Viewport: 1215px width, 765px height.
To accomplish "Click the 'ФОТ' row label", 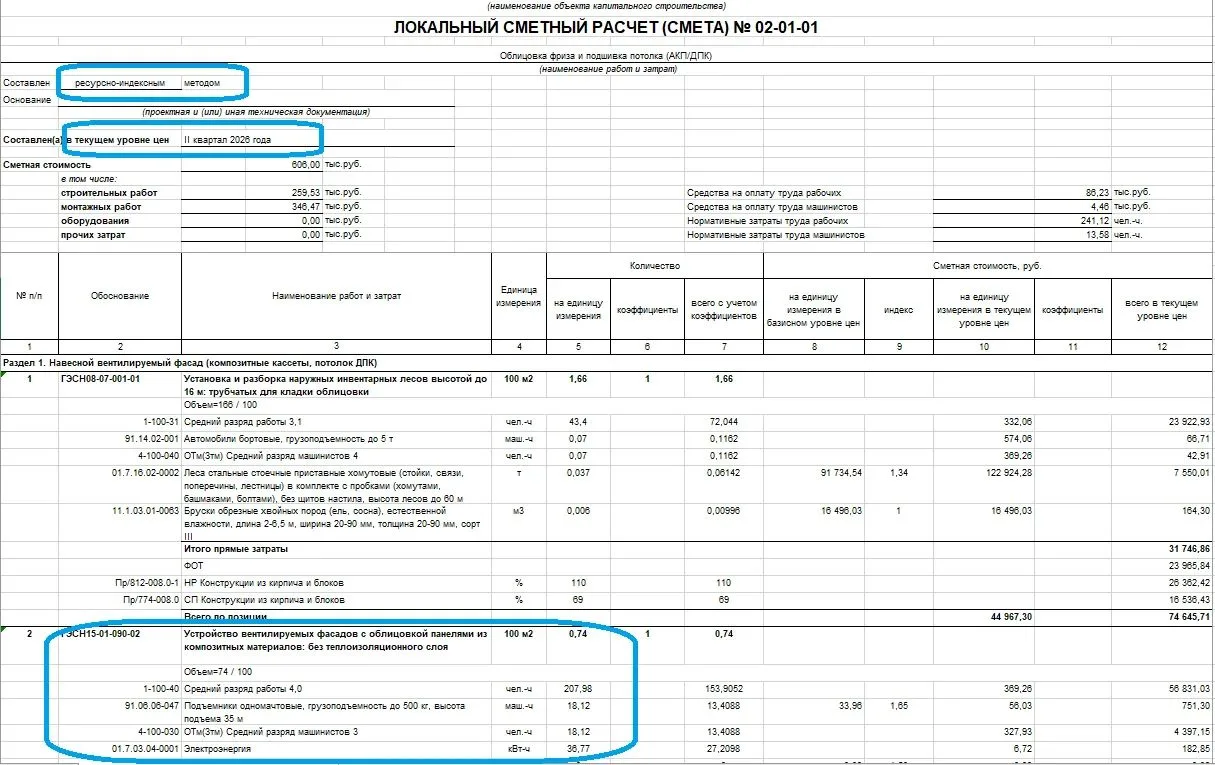I will (194, 566).
